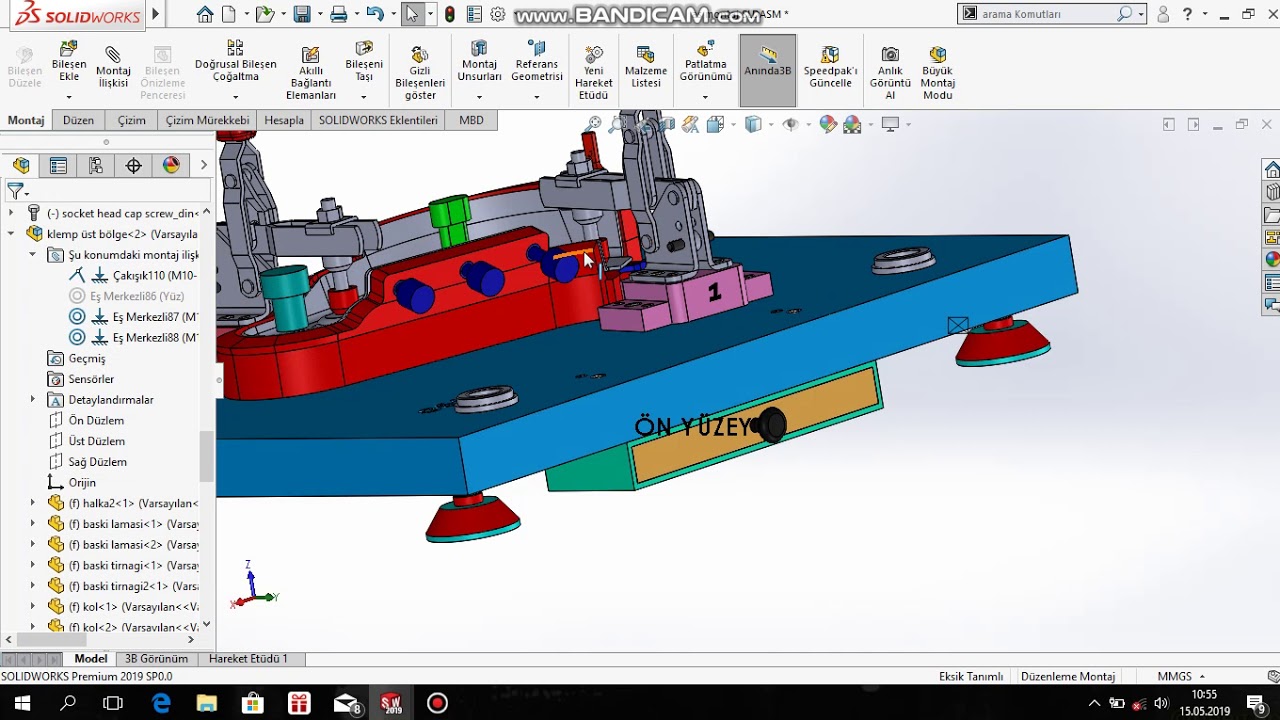Open the FeatureManager design tree tab icon
The height and width of the screenshot is (720, 1280).
(x=21, y=165)
